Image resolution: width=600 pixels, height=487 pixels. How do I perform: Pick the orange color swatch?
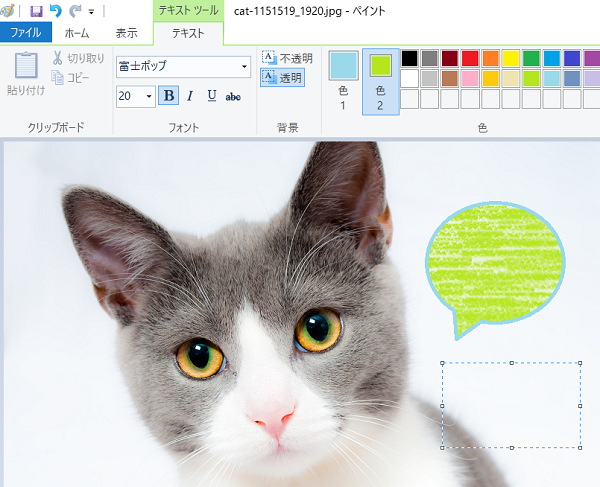point(491,59)
